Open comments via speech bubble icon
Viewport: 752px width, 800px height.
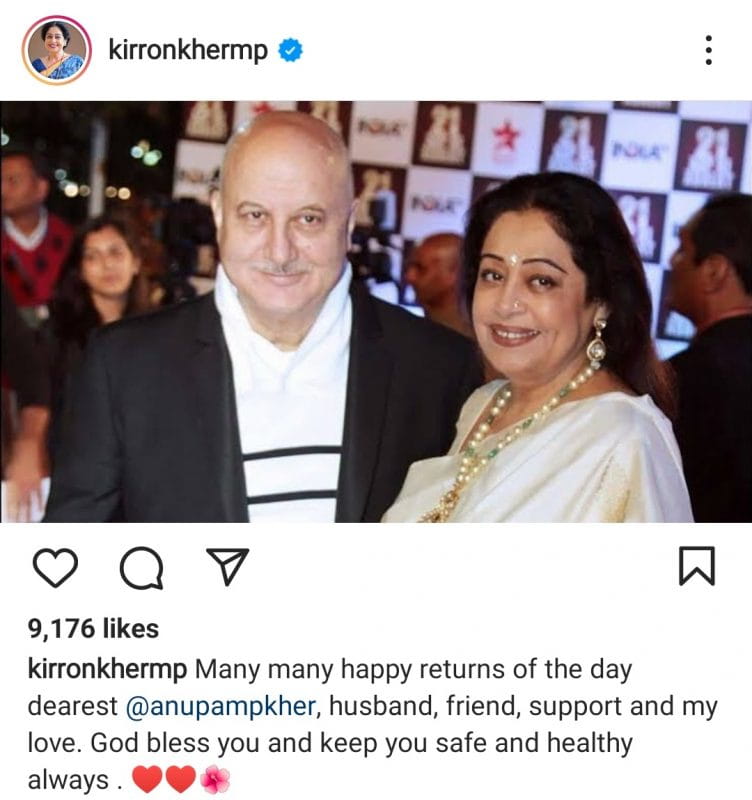click(x=142, y=567)
